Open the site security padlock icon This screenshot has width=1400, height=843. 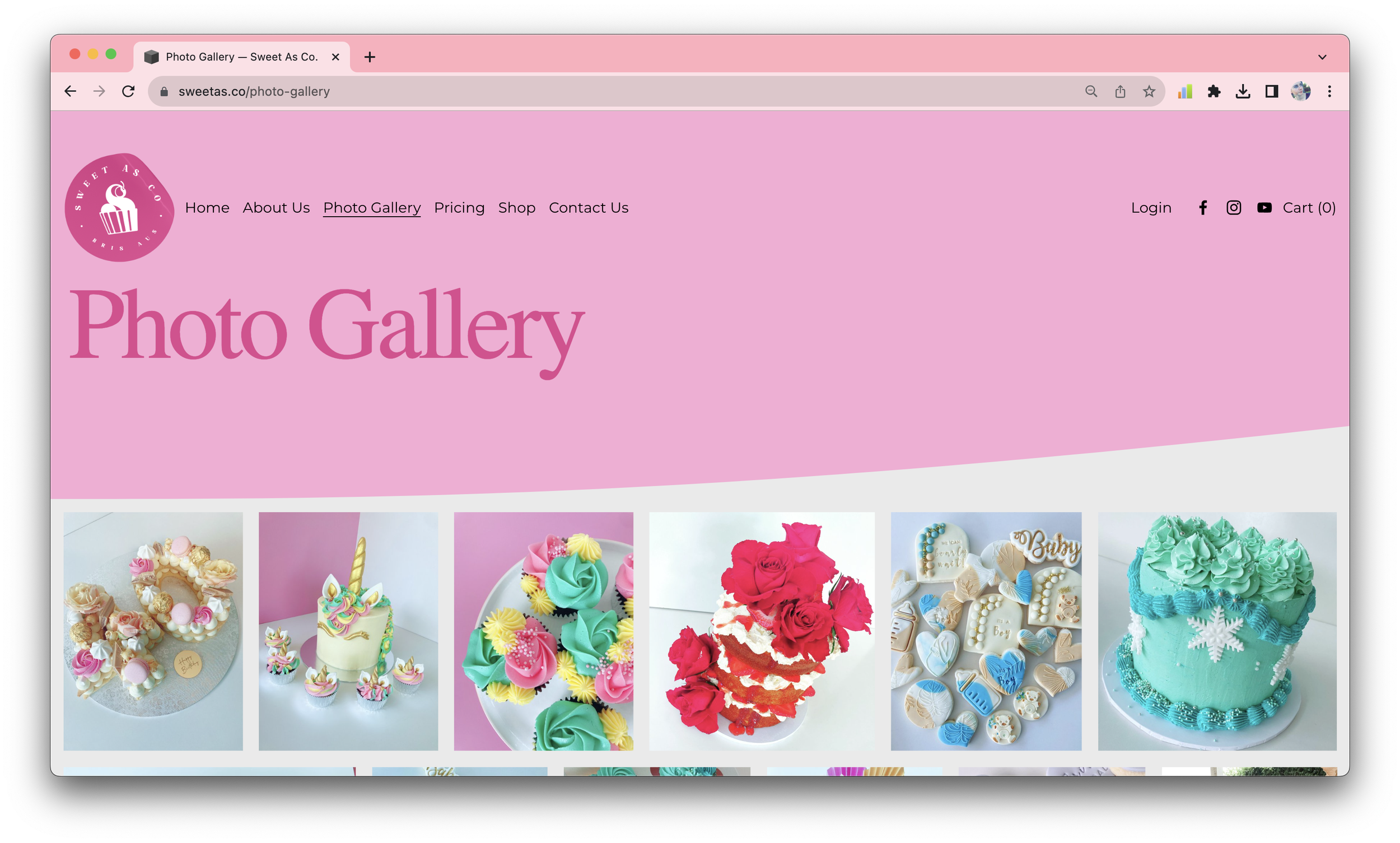[164, 91]
